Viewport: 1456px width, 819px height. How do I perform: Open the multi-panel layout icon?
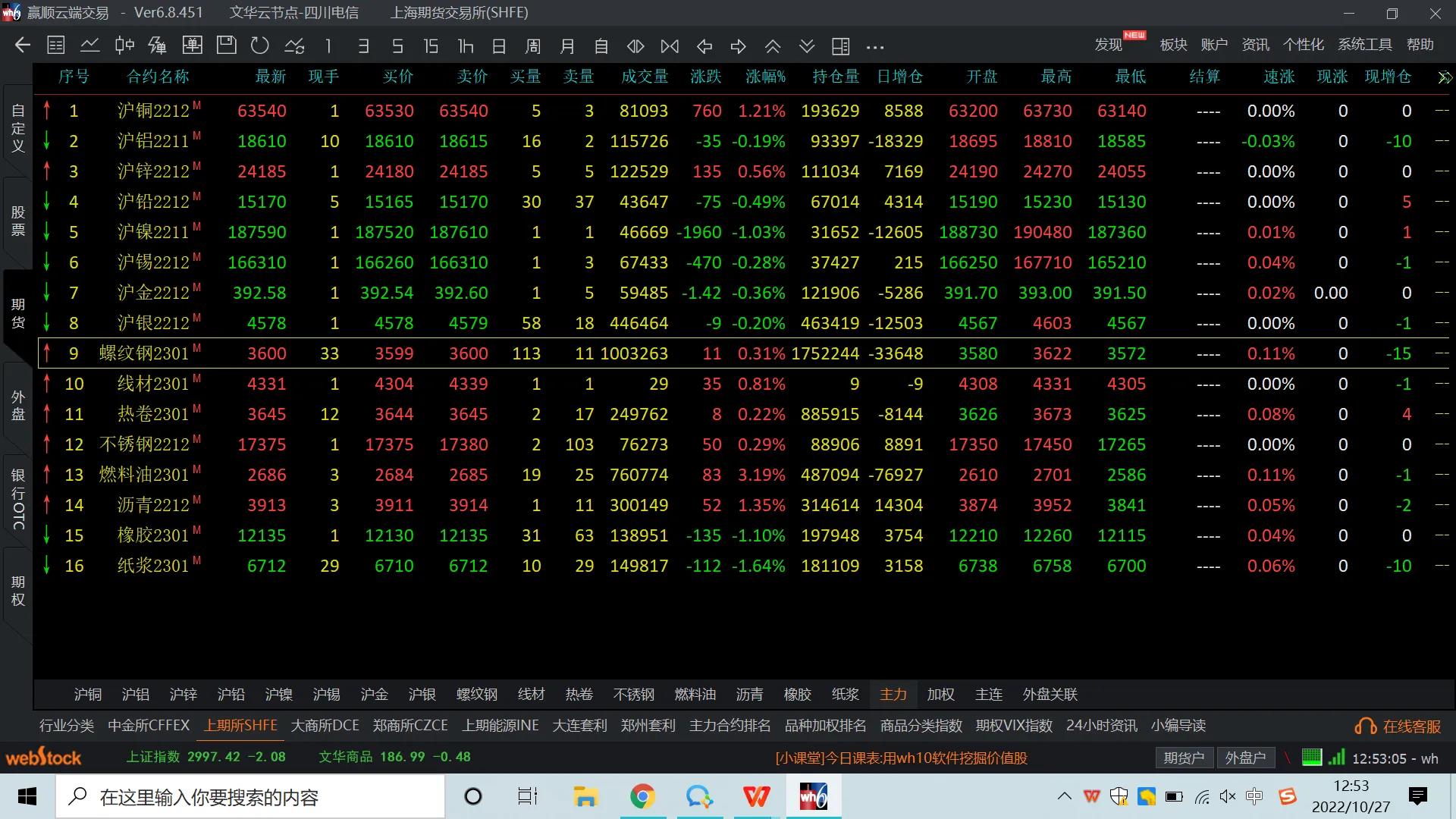(840, 46)
